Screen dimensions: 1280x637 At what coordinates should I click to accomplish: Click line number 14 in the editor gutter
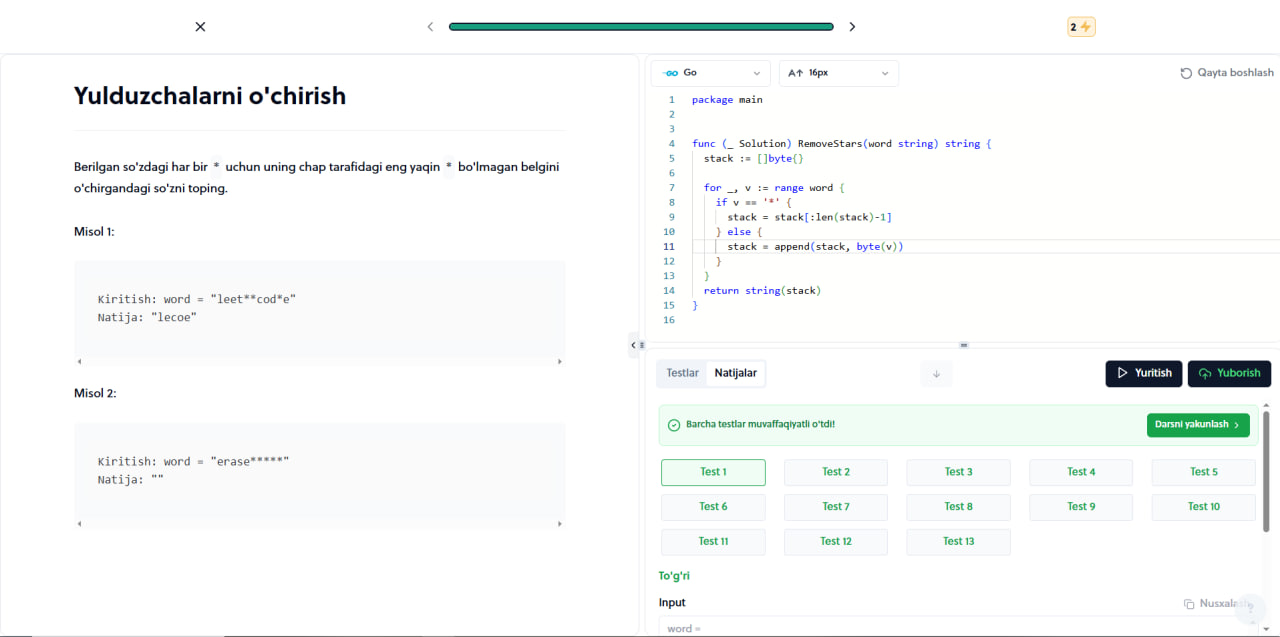(671, 291)
